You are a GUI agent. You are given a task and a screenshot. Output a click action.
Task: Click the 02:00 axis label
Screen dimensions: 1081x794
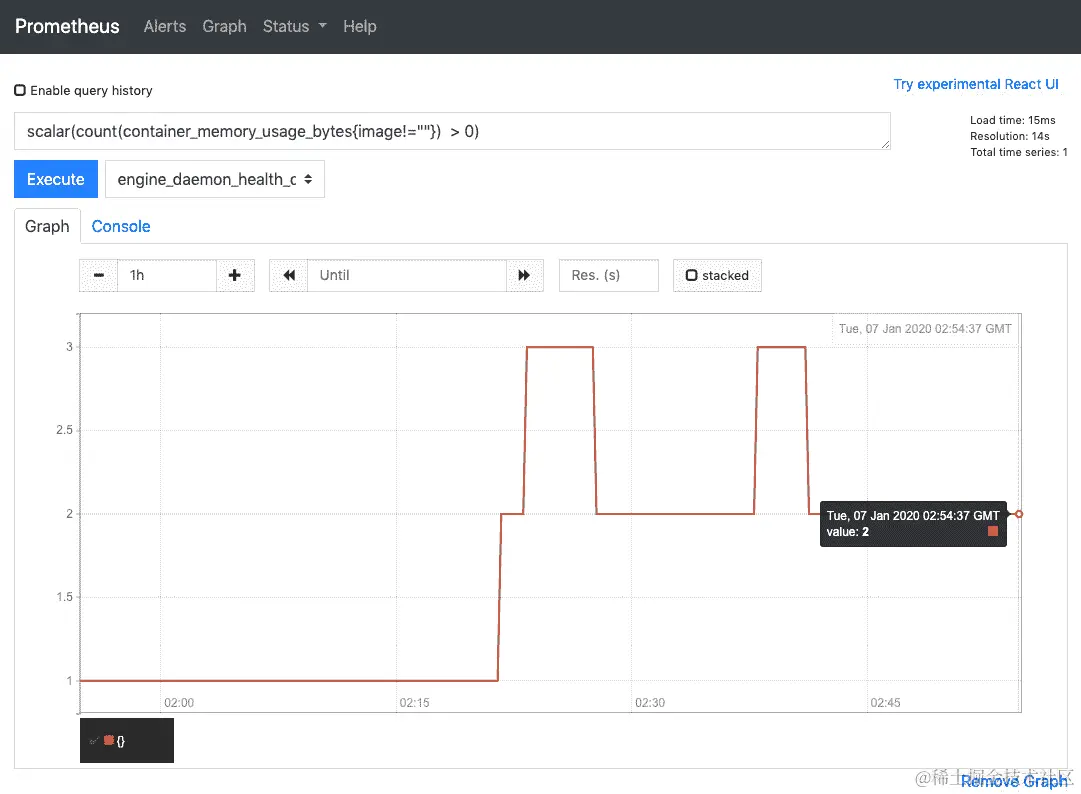point(179,702)
